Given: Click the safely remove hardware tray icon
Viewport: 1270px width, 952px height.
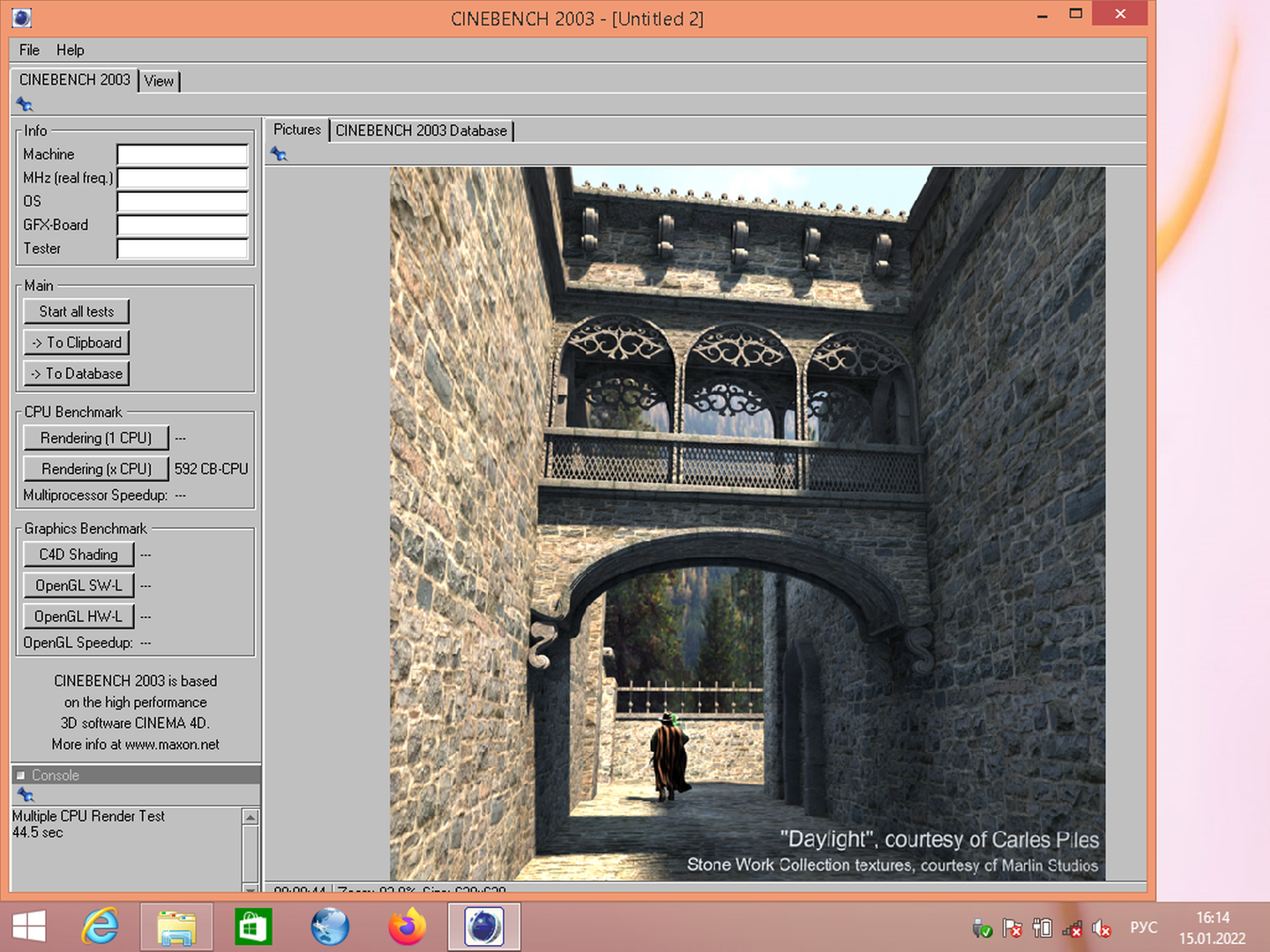Looking at the screenshot, I should point(982,928).
